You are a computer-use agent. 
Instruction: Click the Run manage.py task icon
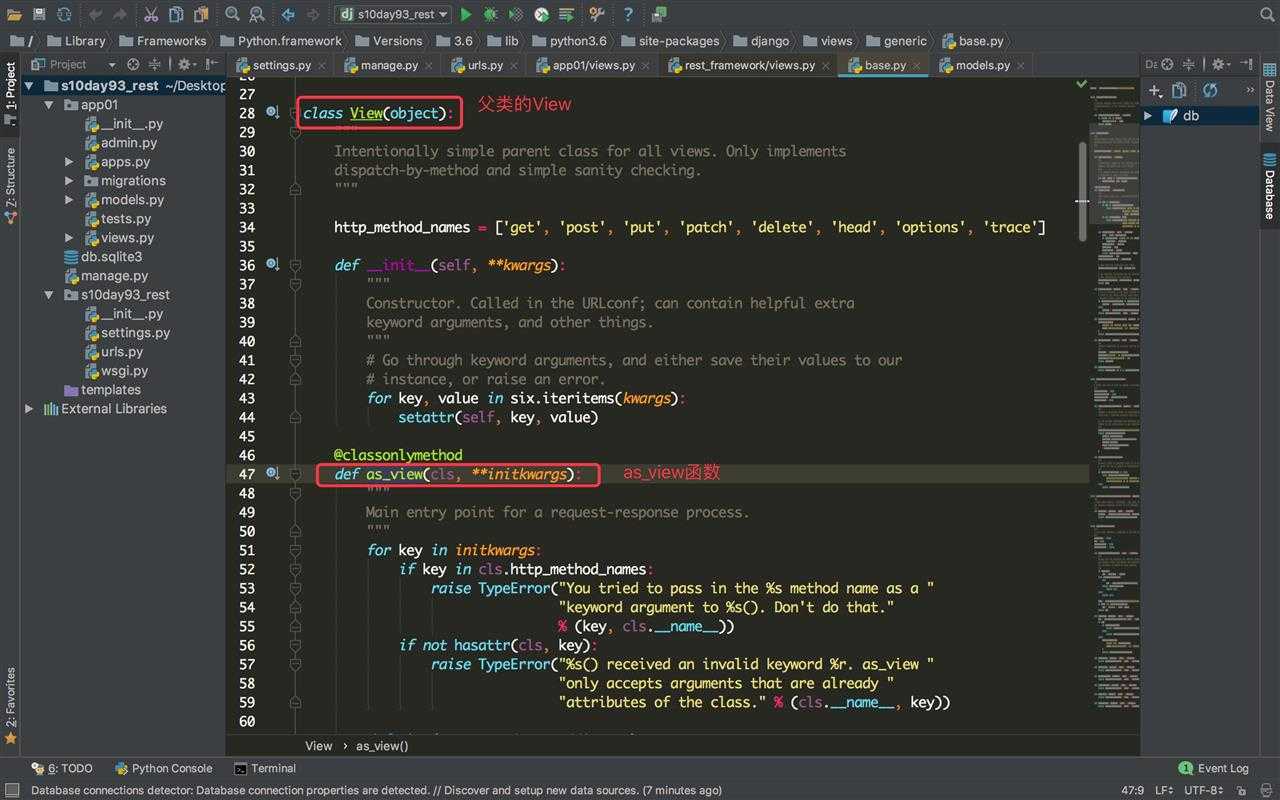(566, 14)
